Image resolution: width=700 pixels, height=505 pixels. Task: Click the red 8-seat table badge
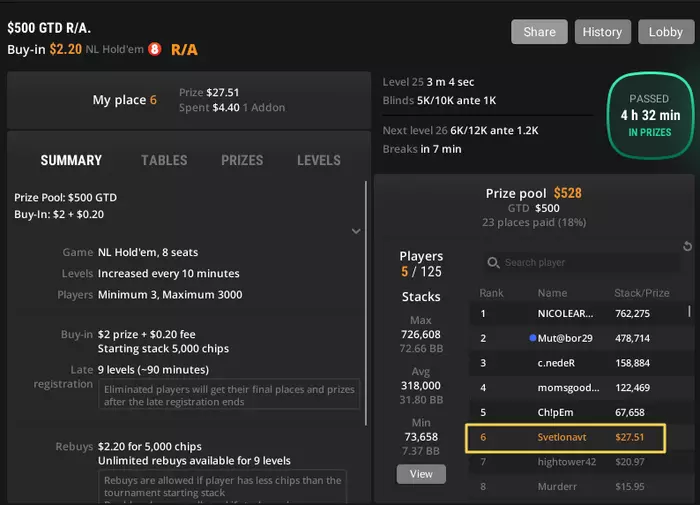point(154,49)
